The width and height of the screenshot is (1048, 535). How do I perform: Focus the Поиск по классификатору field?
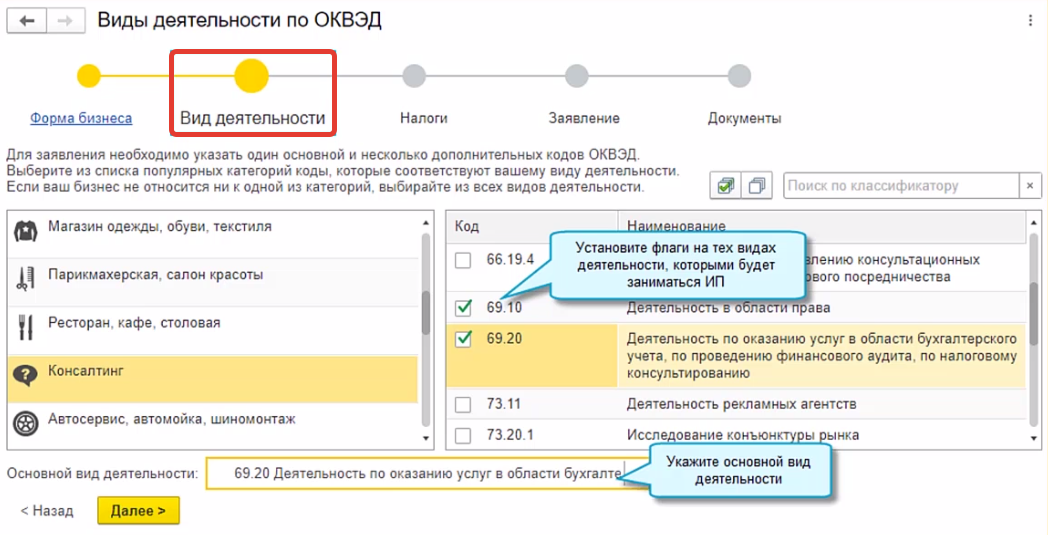[901, 186]
